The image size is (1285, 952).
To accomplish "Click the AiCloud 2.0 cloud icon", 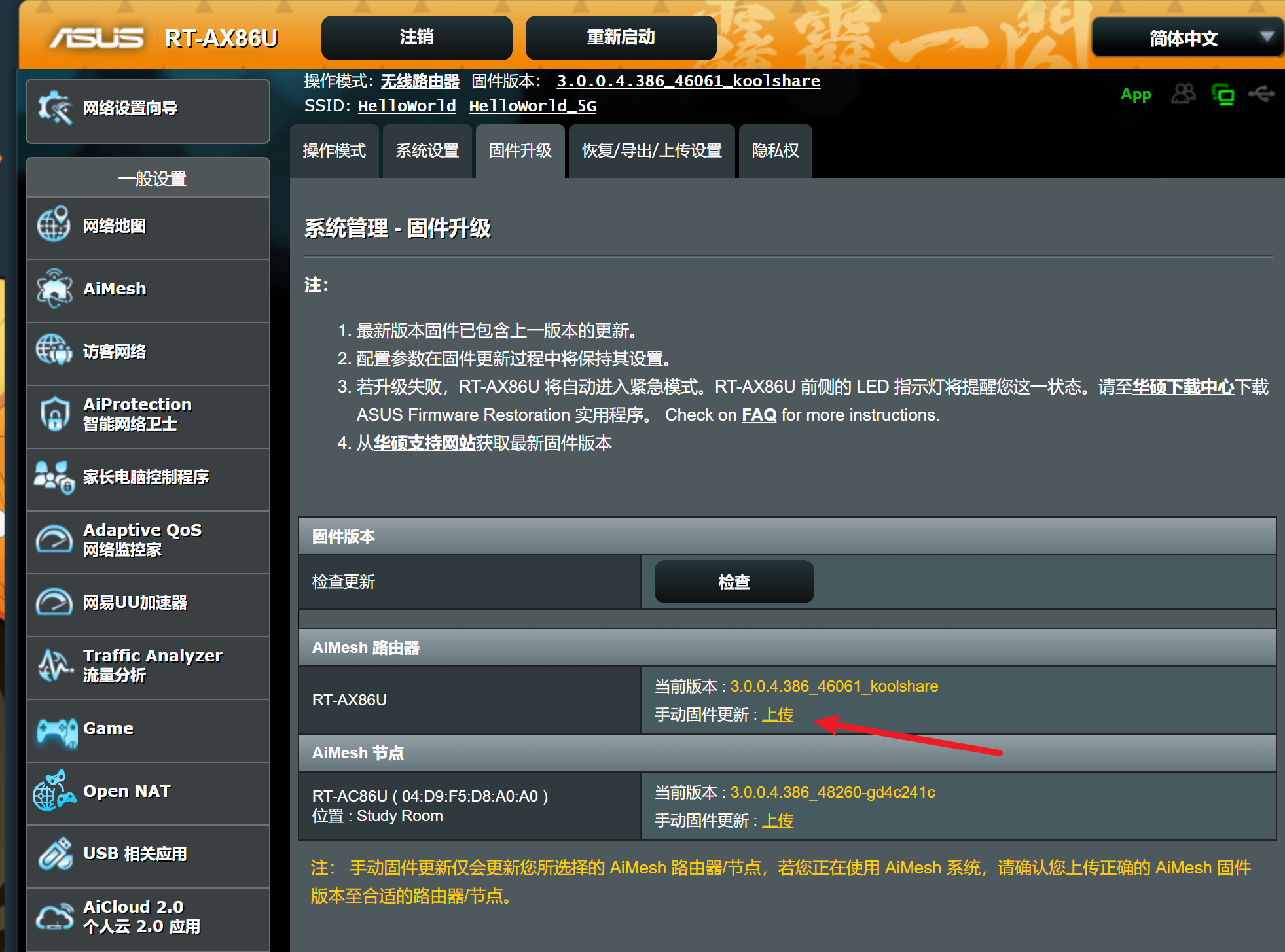I will [55, 916].
